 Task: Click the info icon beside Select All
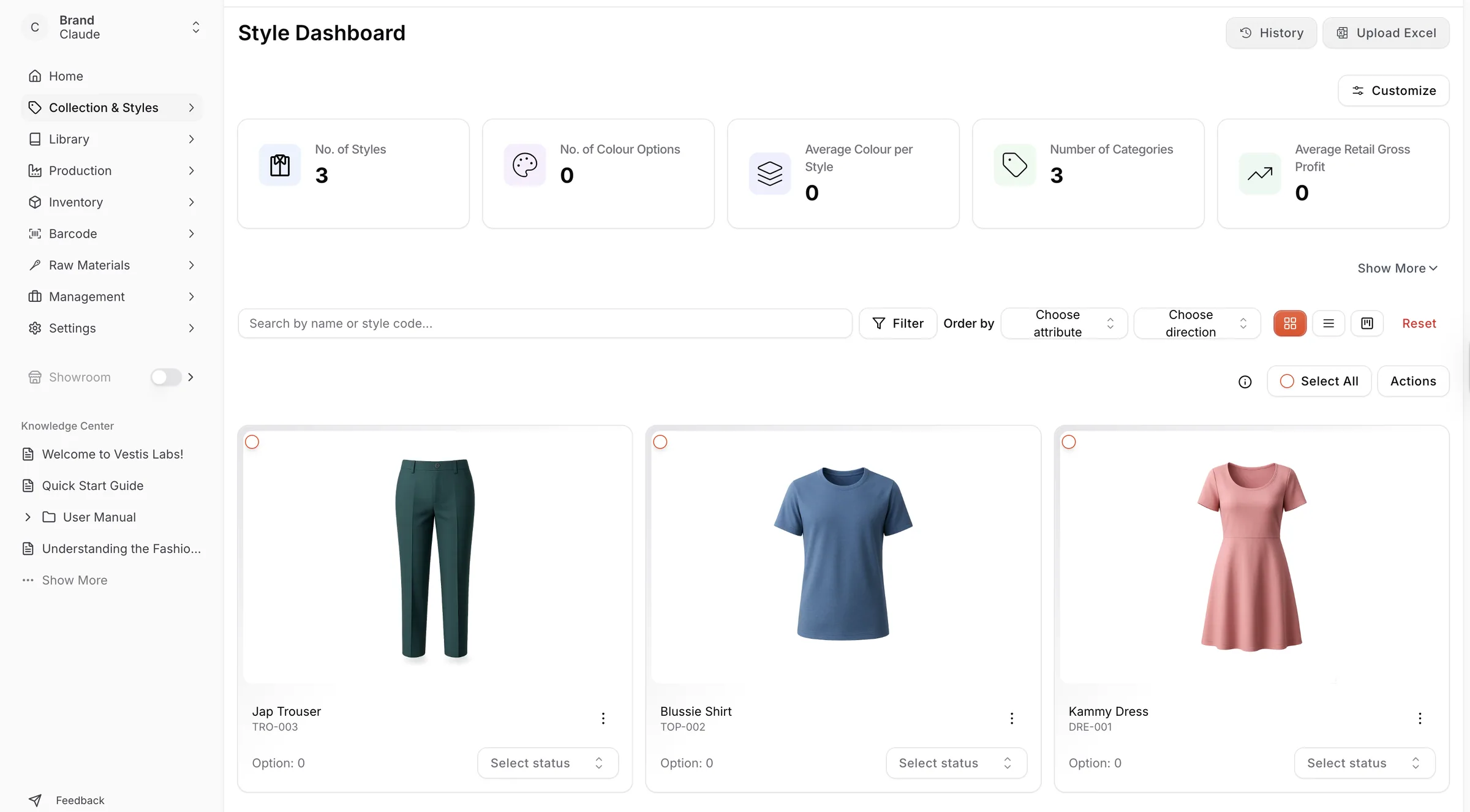pyautogui.click(x=1245, y=382)
